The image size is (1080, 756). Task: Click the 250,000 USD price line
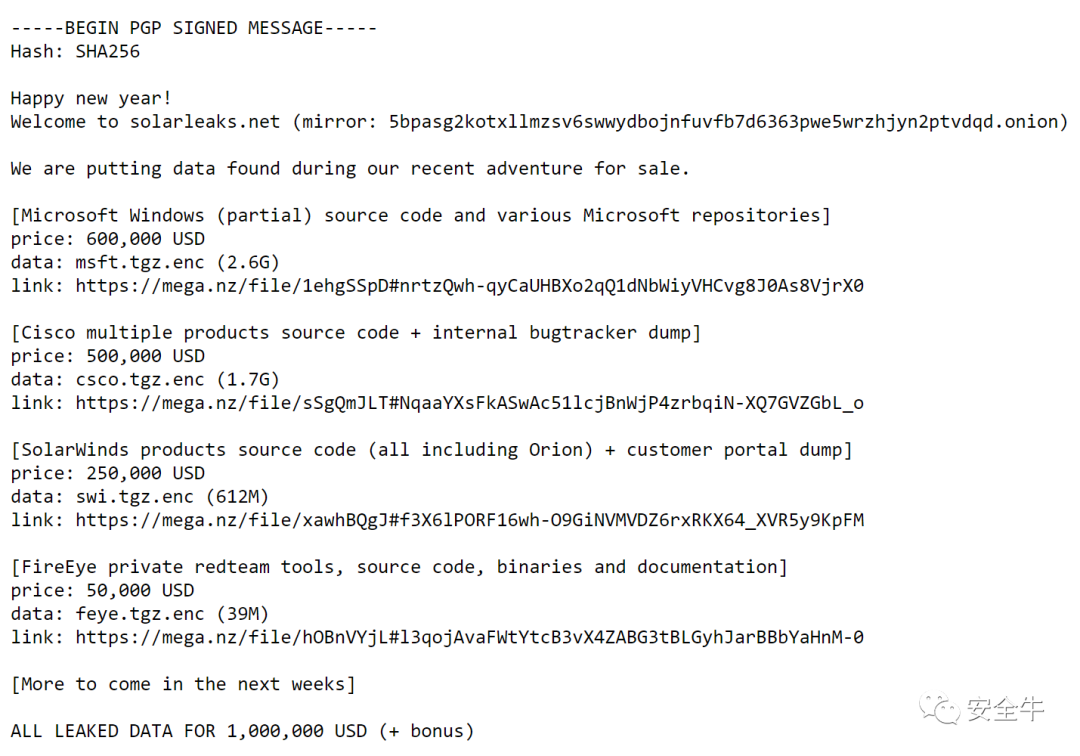(107, 473)
